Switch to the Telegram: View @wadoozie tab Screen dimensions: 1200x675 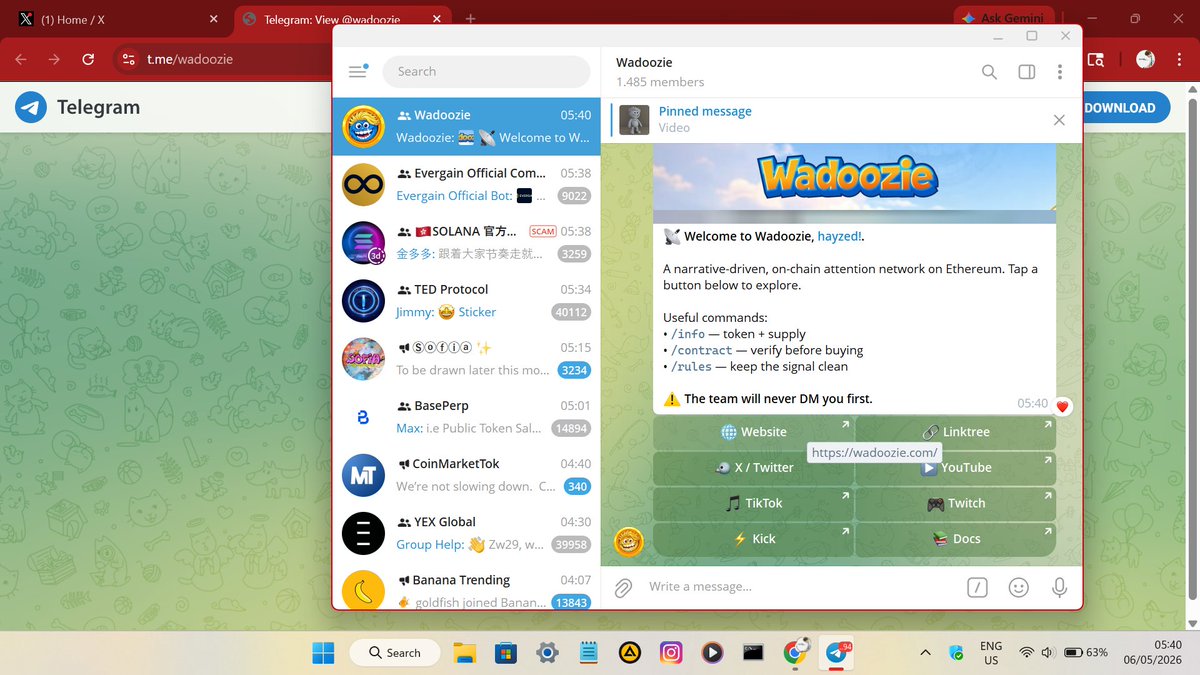pyautogui.click(x=343, y=19)
